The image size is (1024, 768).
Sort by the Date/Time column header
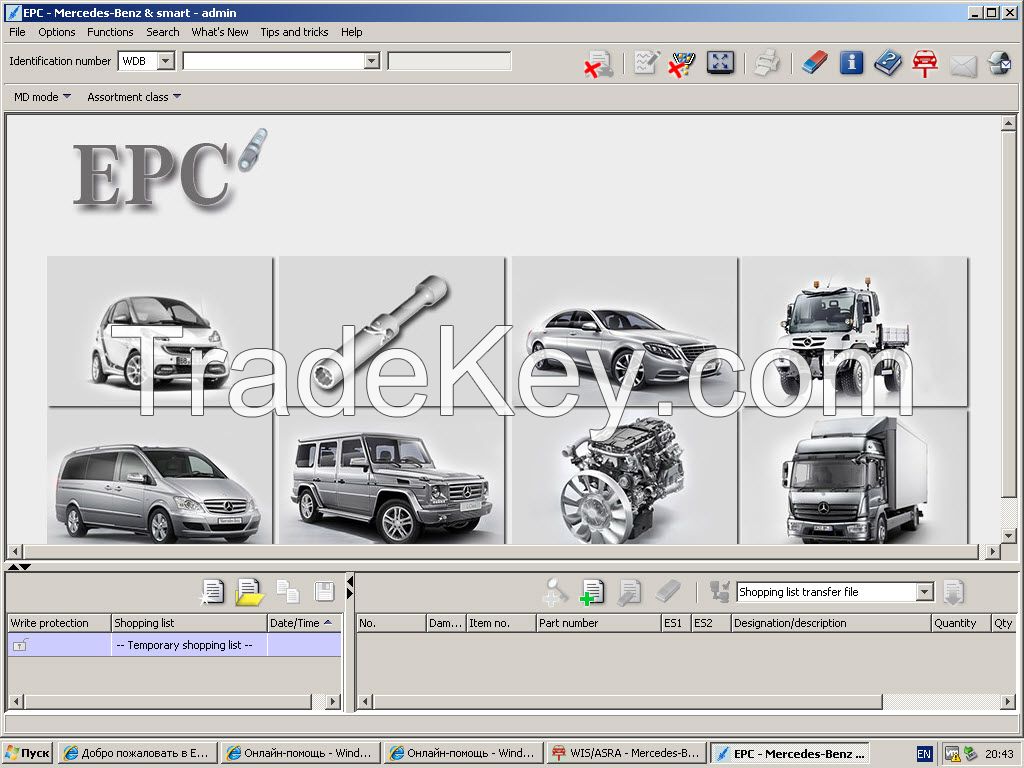pos(304,623)
